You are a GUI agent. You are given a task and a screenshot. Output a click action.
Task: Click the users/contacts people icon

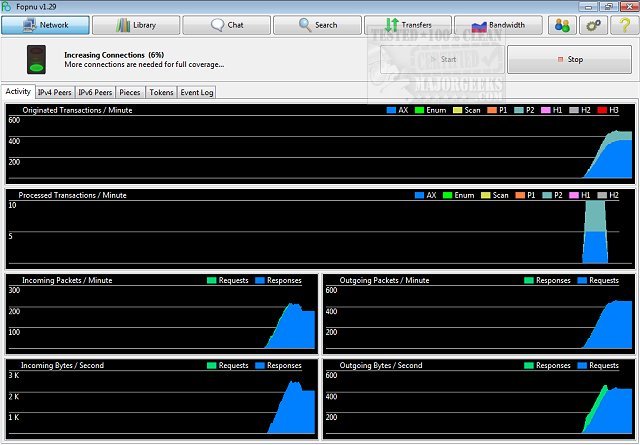click(562, 25)
